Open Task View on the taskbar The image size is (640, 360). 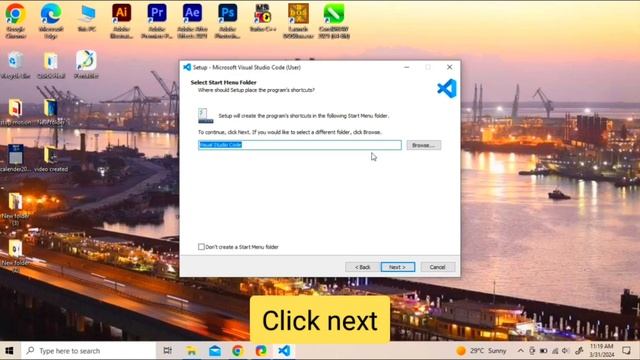tap(167, 351)
